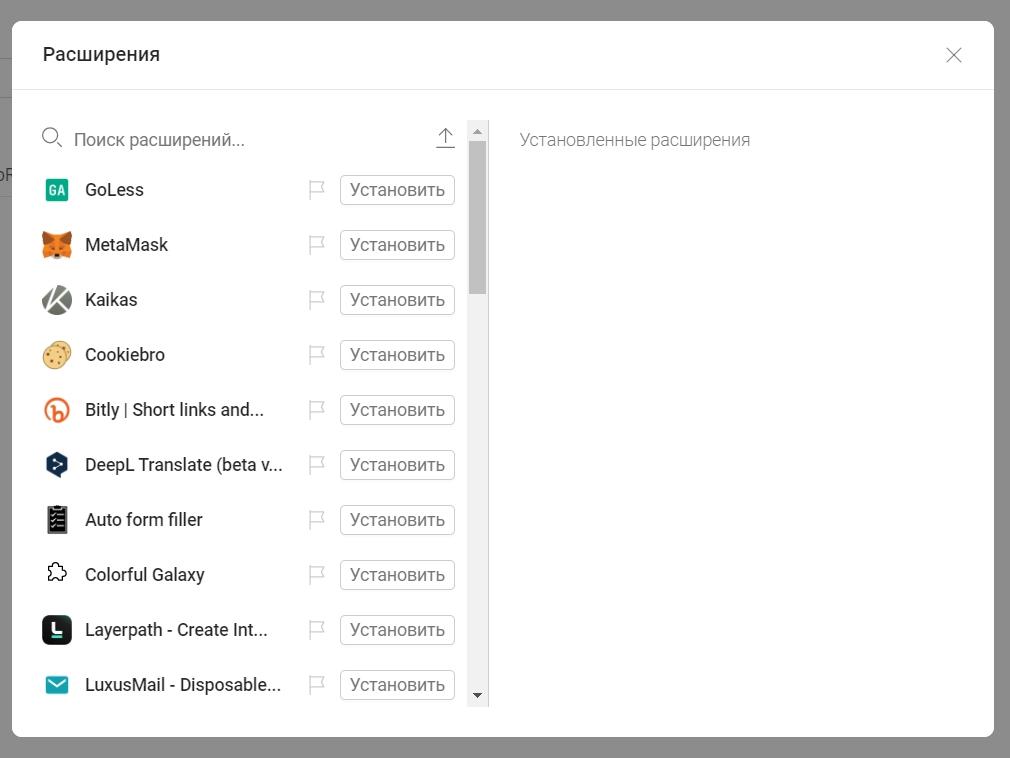Select the LuxusMail - Disposable... text
Viewport: 1010px width, 758px height.
[x=183, y=685]
